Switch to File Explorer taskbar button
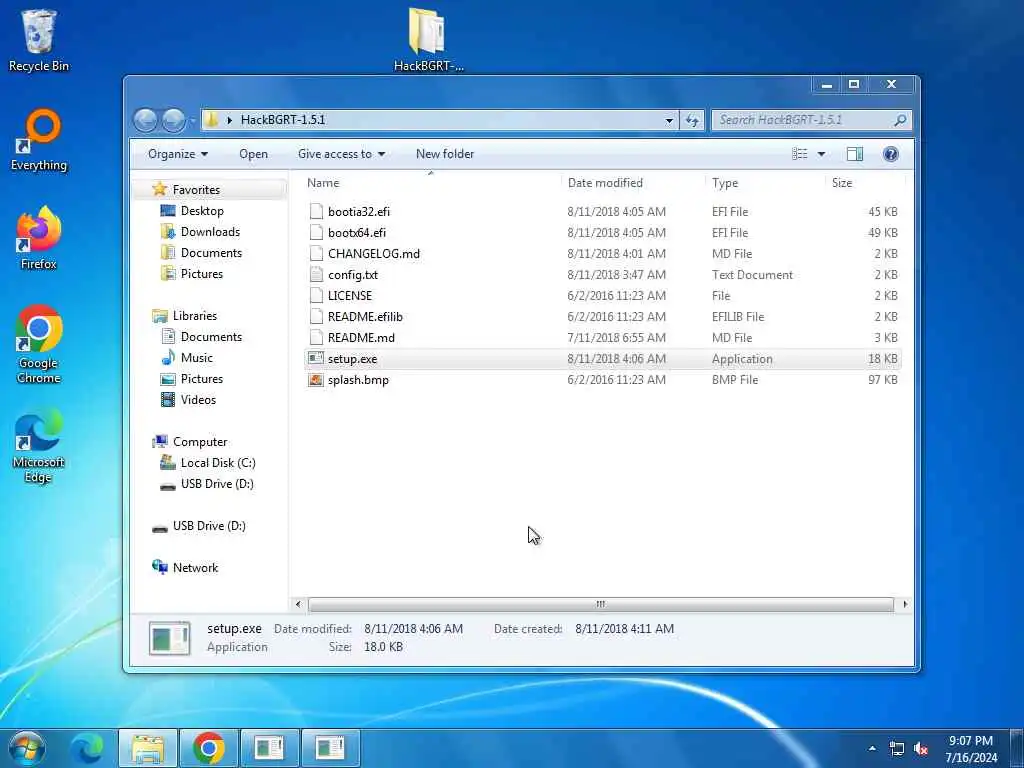Screen dimensions: 1024x768 (x=148, y=748)
